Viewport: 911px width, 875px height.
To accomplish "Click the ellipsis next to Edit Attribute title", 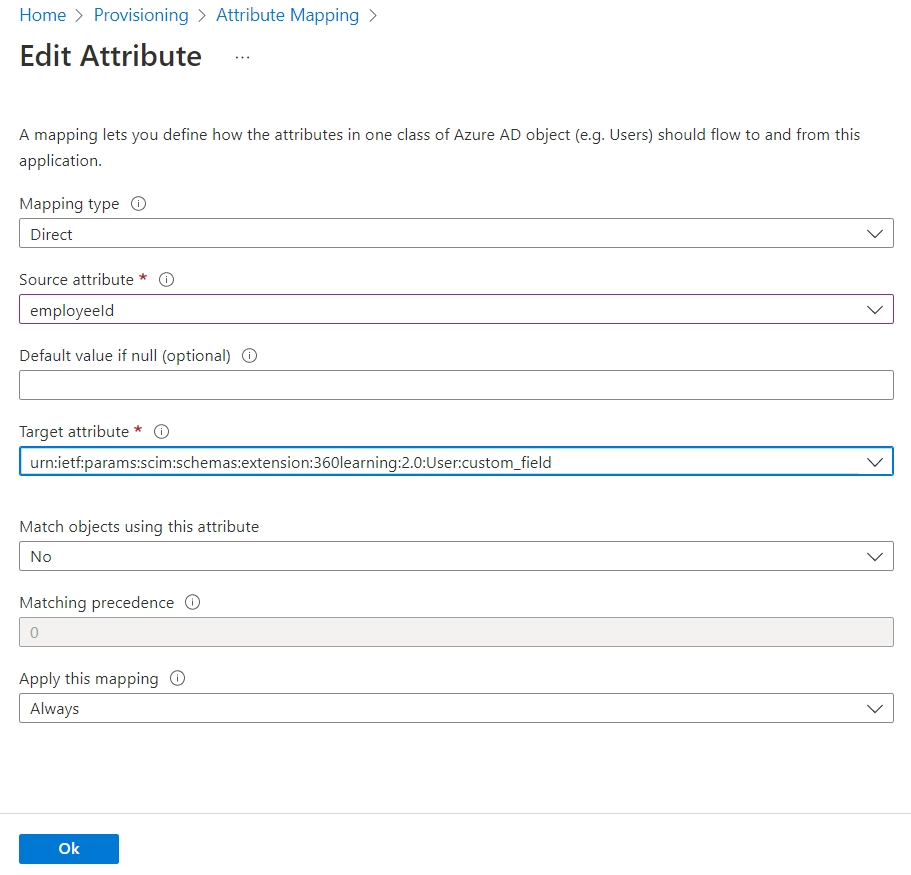I will point(241,57).
